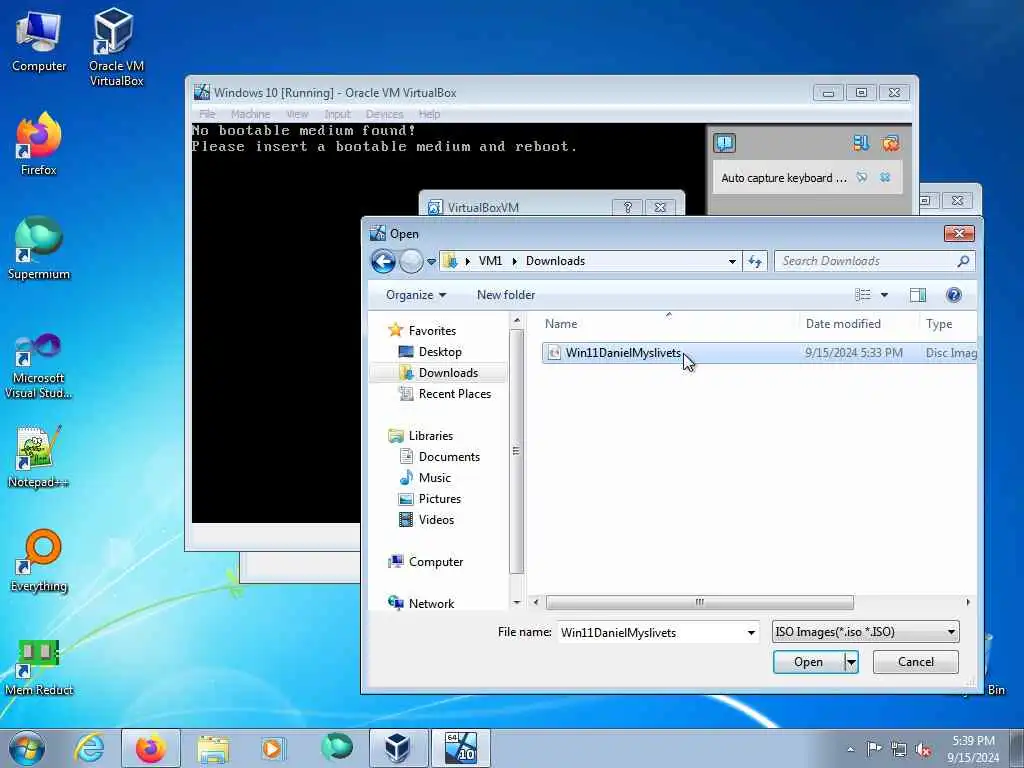
Task: Click the Action Center flag tray icon
Action: (874, 749)
